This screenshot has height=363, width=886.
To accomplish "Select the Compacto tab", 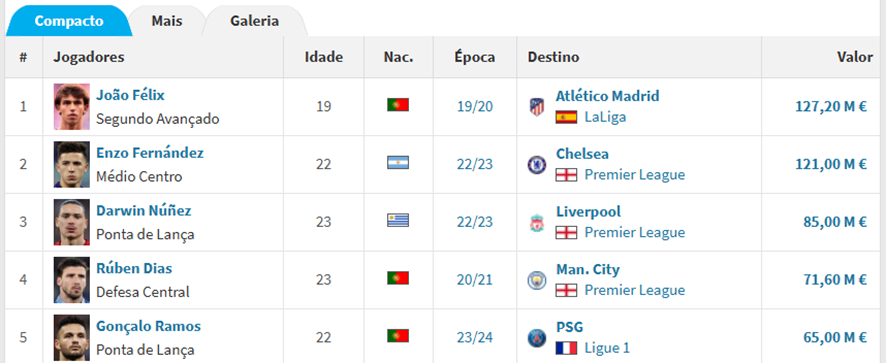I will click(69, 21).
